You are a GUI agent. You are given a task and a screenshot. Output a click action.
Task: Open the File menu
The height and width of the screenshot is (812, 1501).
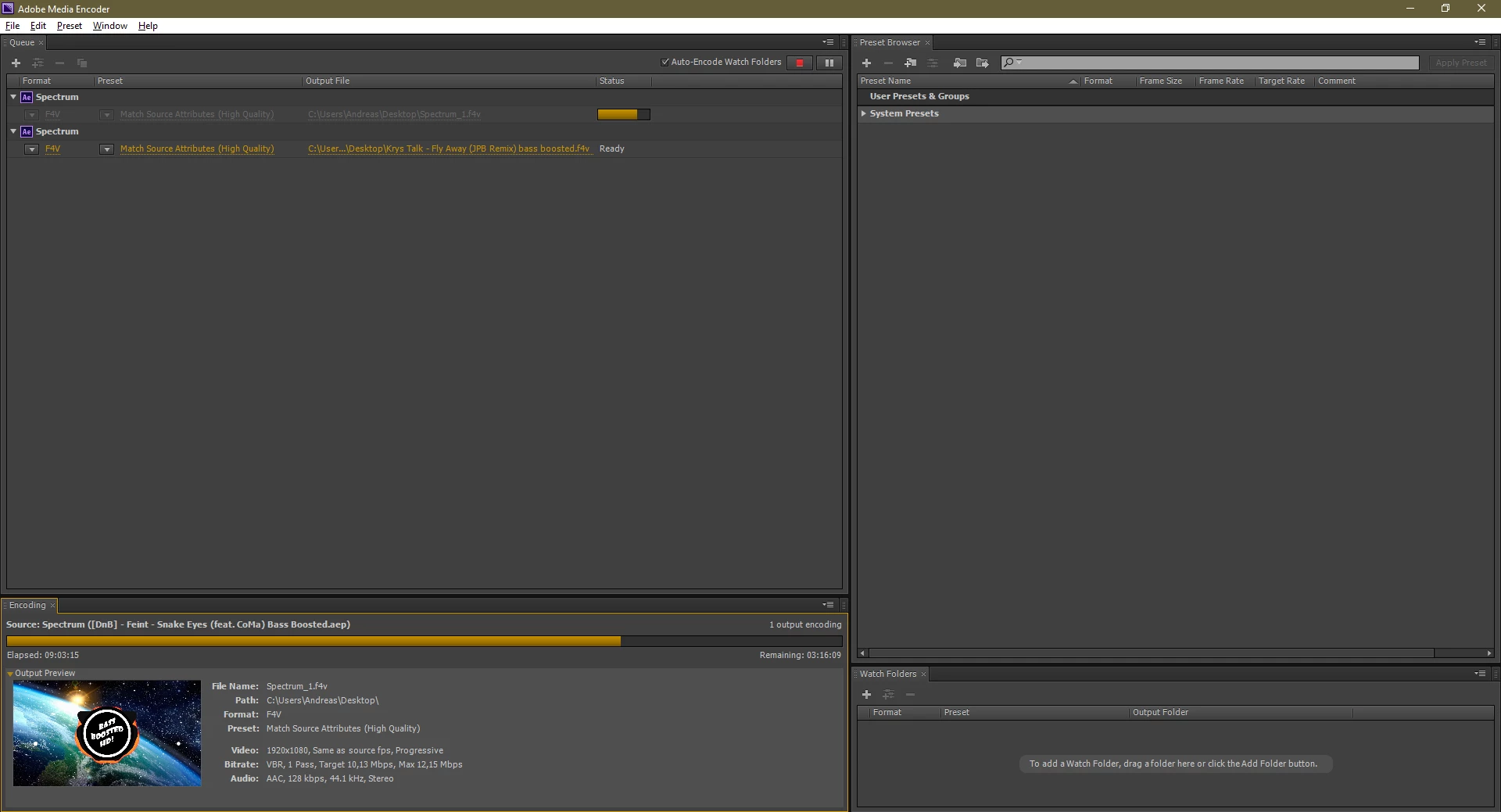pyautogui.click(x=13, y=26)
